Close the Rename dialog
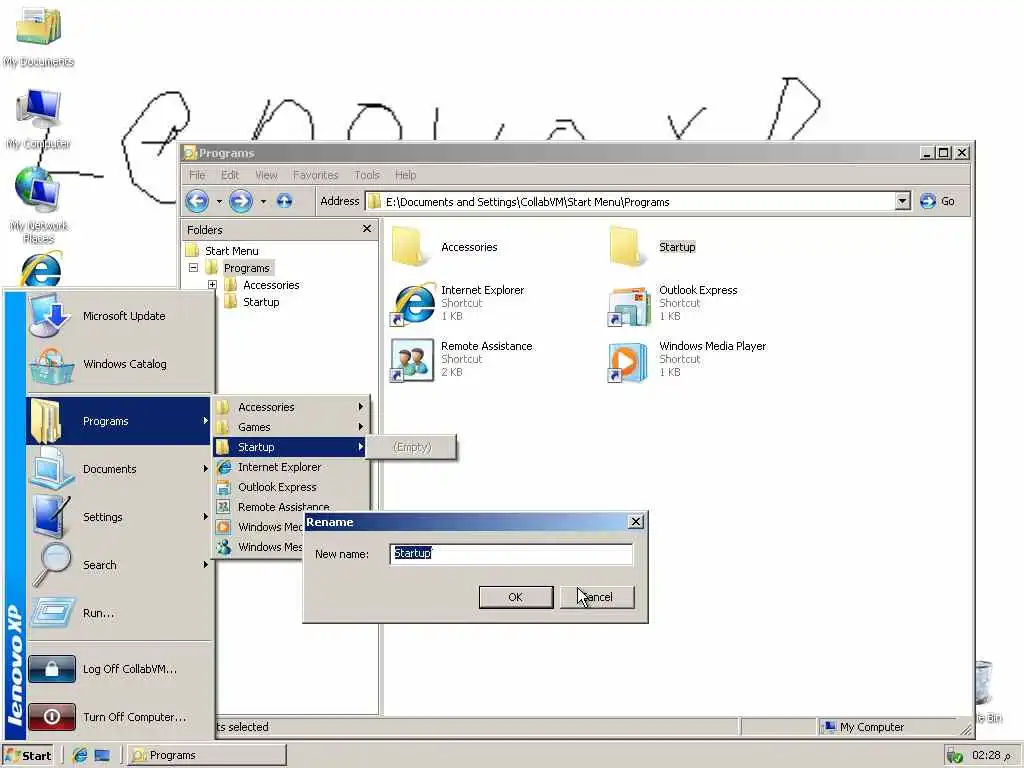The image size is (1024, 768). pos(635,521)
